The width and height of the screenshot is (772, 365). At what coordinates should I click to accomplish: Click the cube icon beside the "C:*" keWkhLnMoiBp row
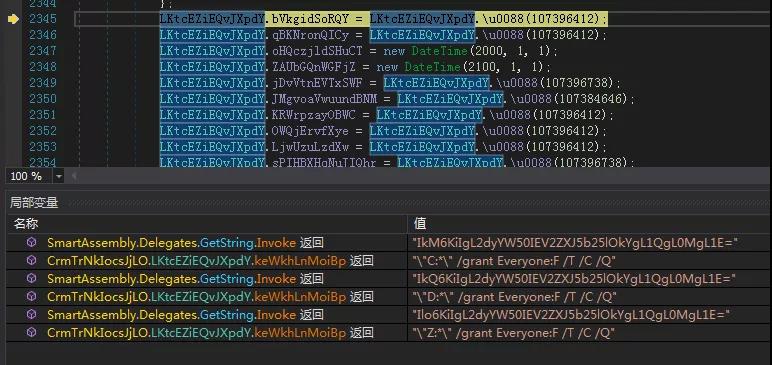tap(32, 261)
